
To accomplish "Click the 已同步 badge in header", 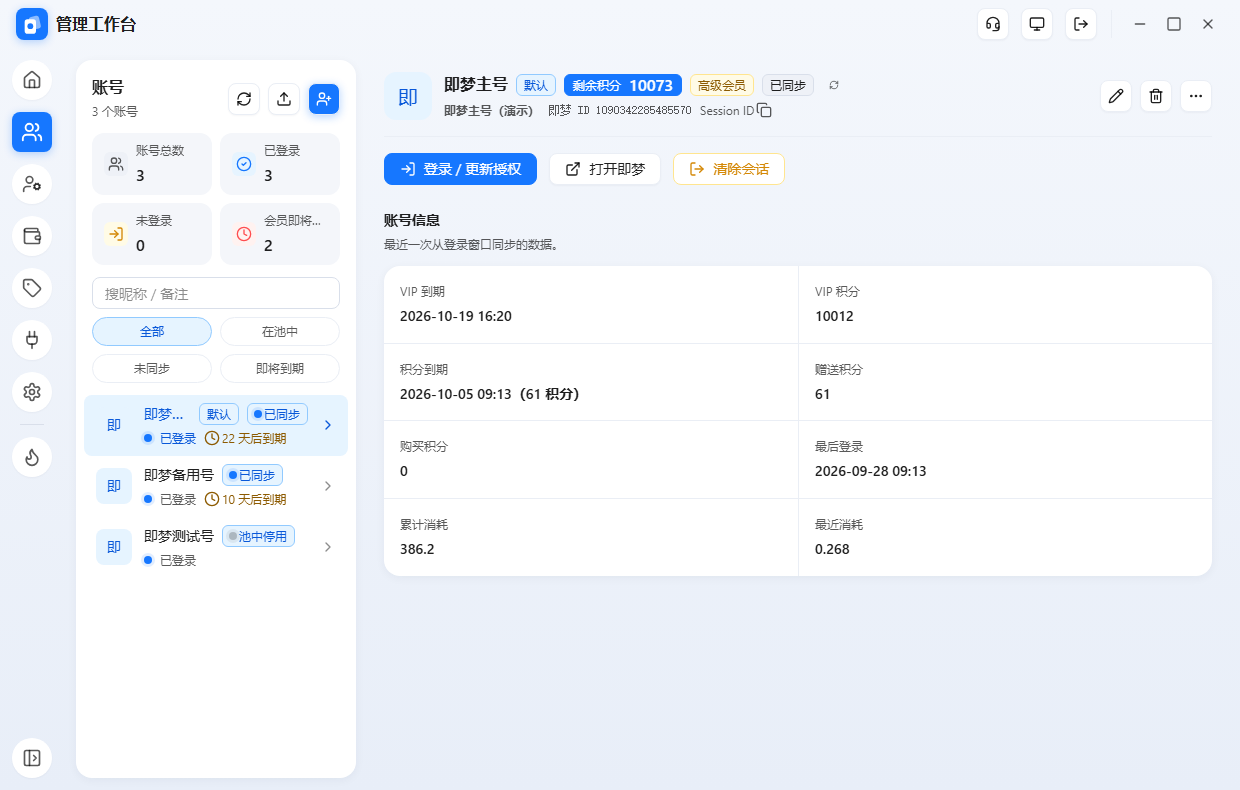I will [x=788, y=85].
